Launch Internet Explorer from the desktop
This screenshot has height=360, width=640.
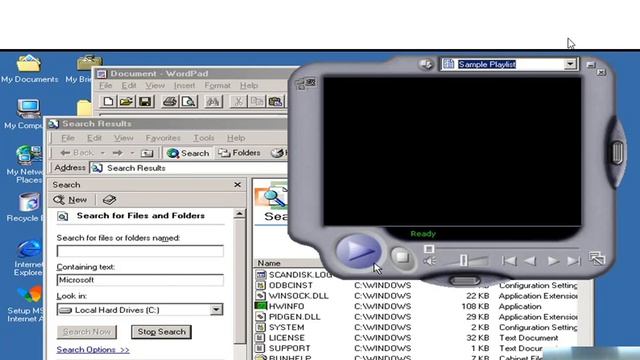[28, 258]
